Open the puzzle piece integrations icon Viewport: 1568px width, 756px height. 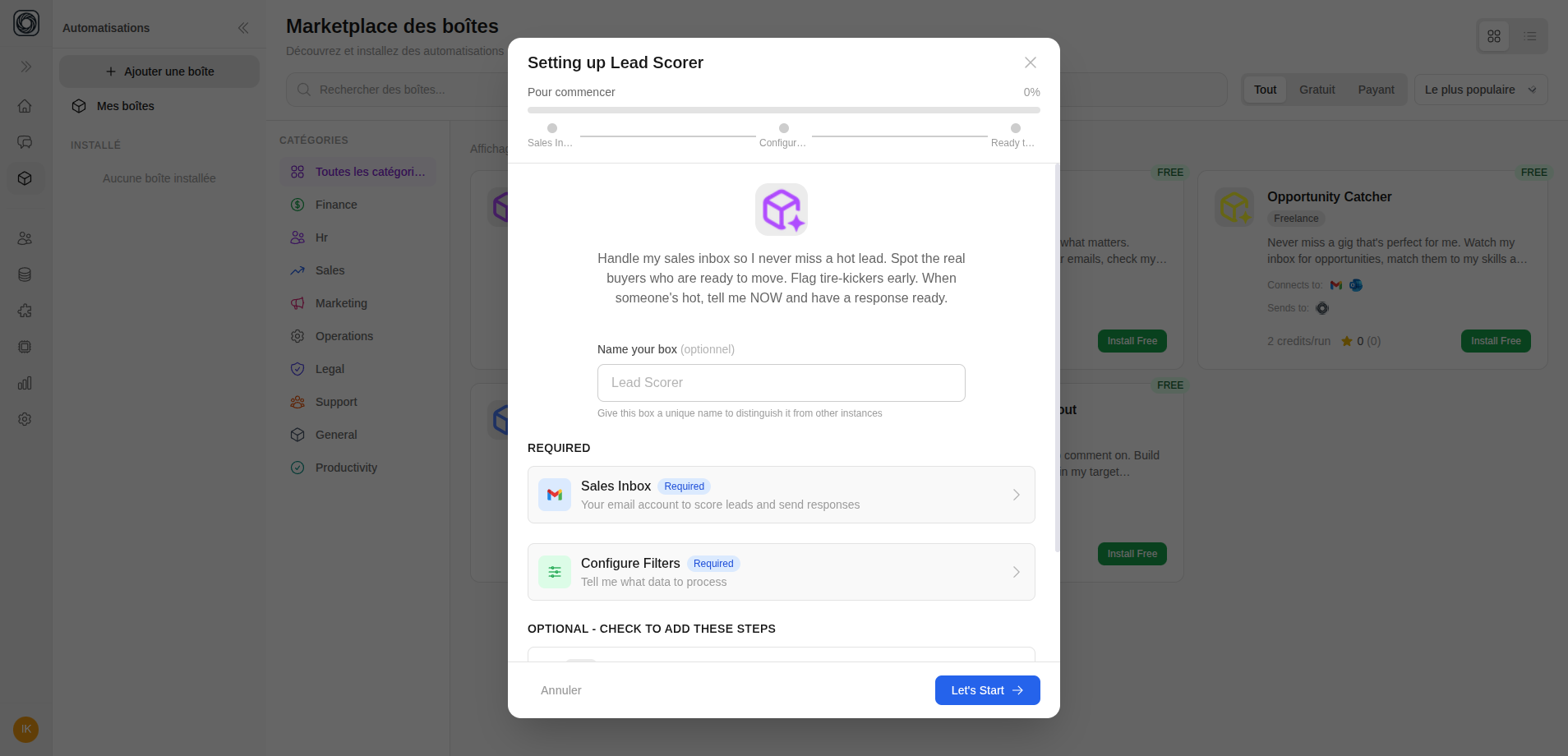25,311
